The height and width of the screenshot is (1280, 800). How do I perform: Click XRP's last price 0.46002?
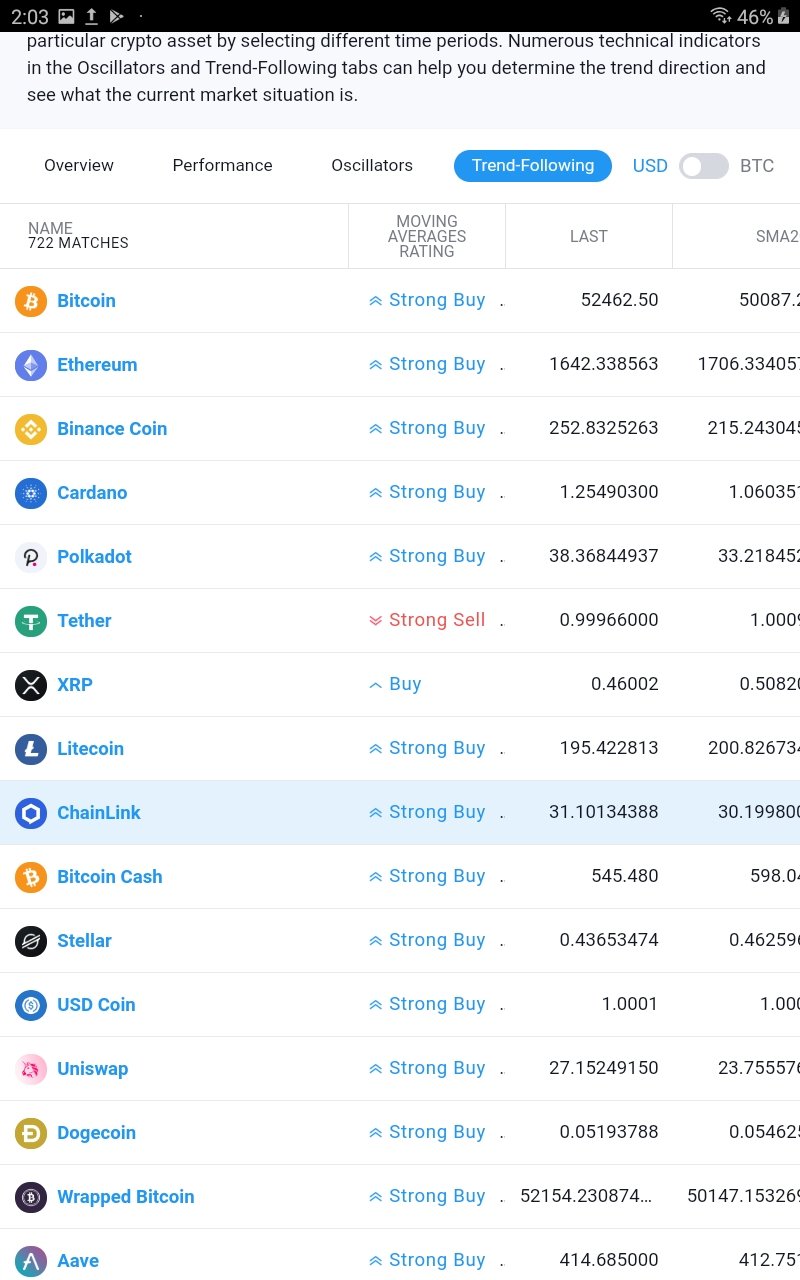[625, 684]
